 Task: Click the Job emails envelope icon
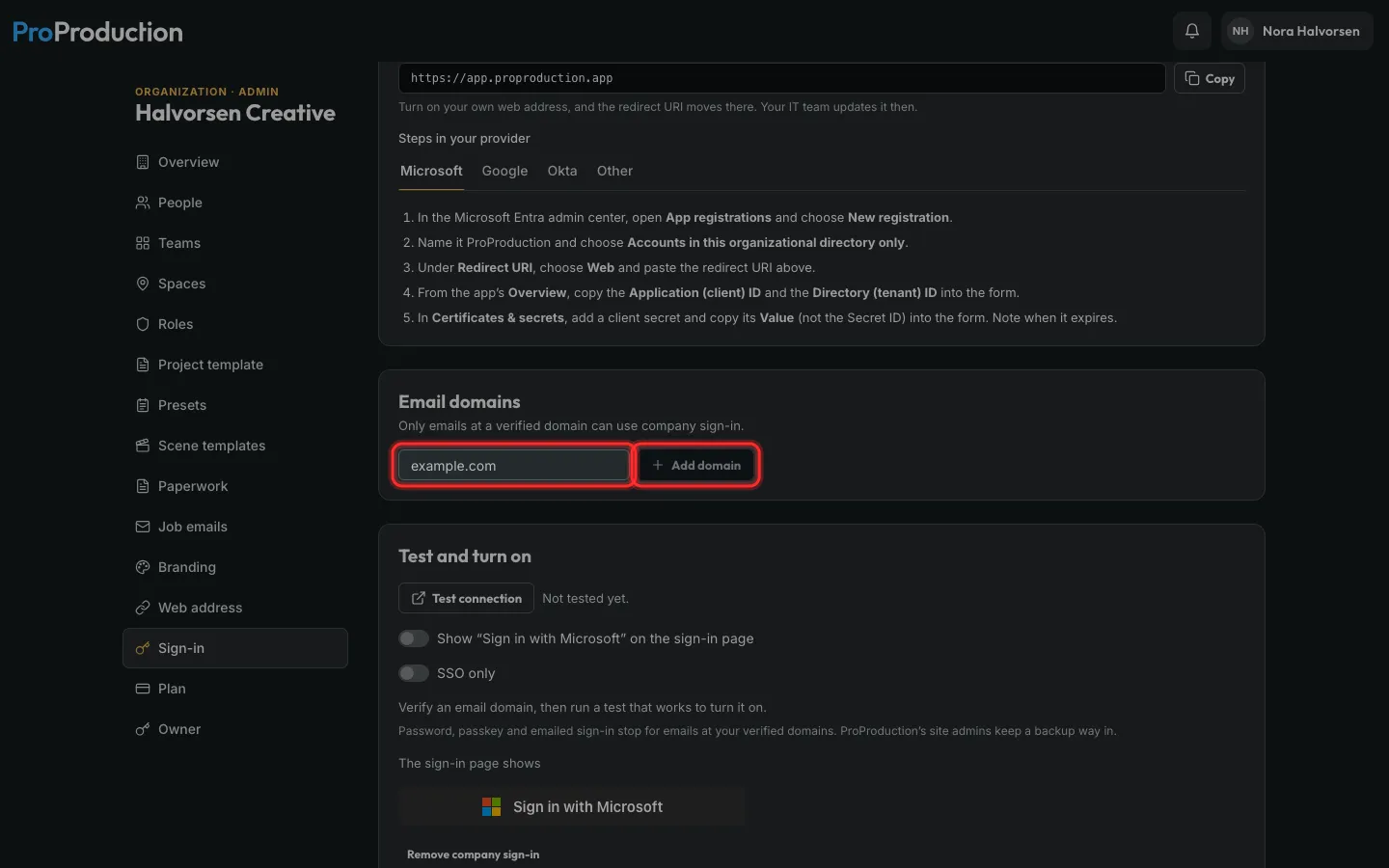143,527
